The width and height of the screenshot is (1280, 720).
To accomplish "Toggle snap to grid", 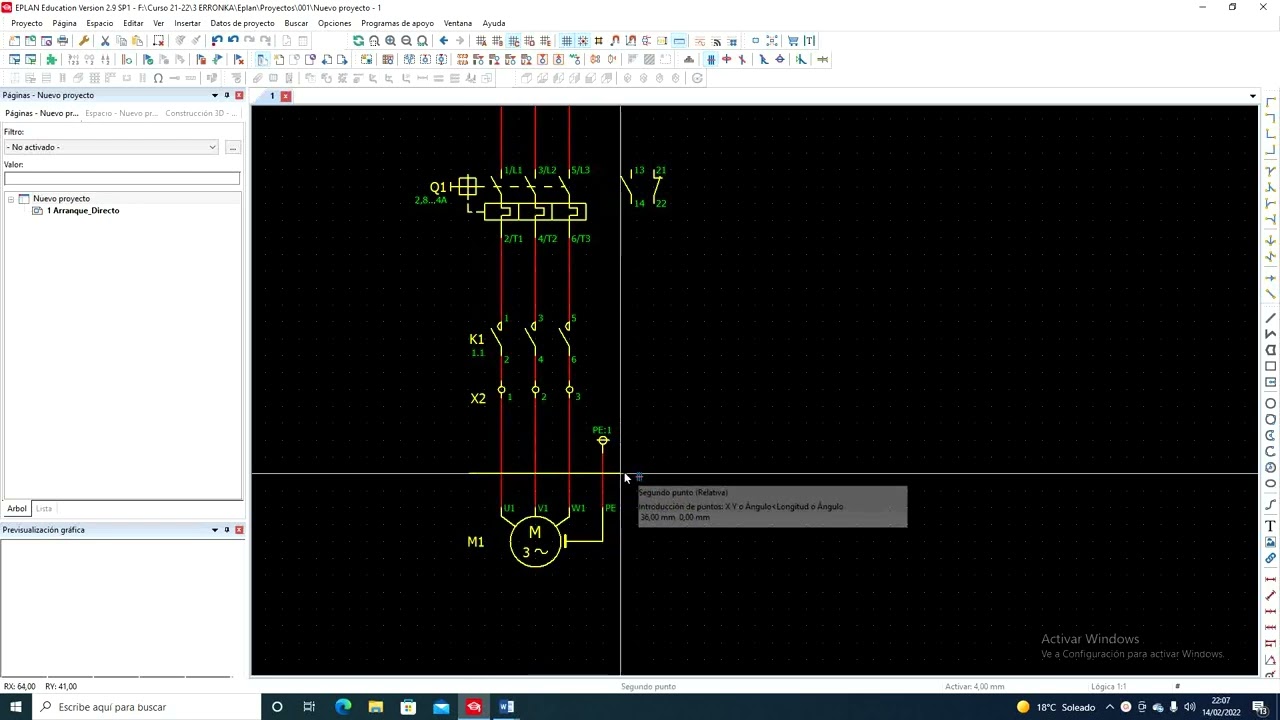I will pos(583,41).
